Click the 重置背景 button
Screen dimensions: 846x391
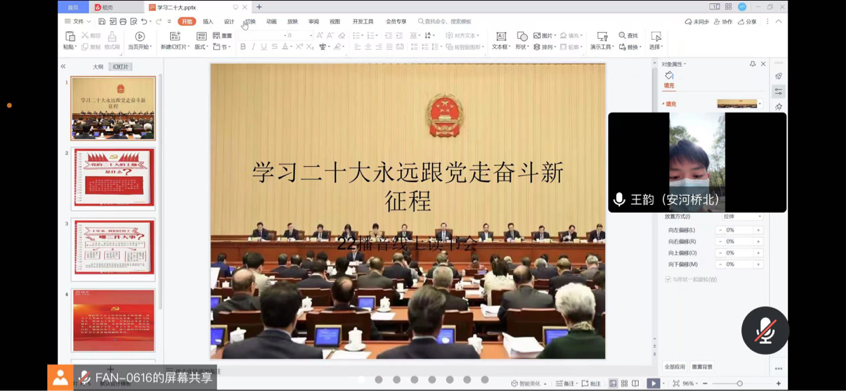click(x=702, y=367)
